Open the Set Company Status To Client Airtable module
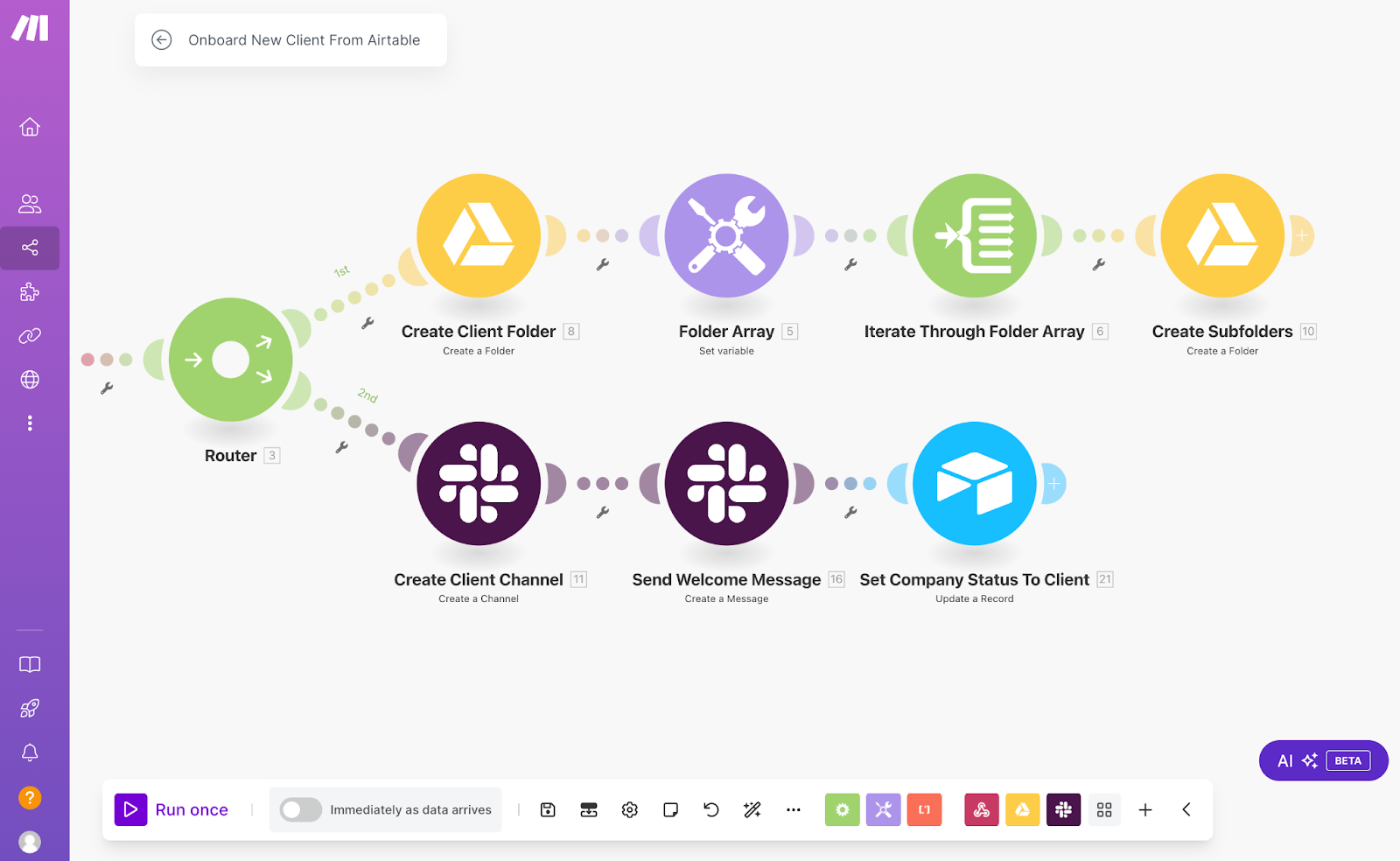The image size is (1400, 861). click(x=975, y=484)
